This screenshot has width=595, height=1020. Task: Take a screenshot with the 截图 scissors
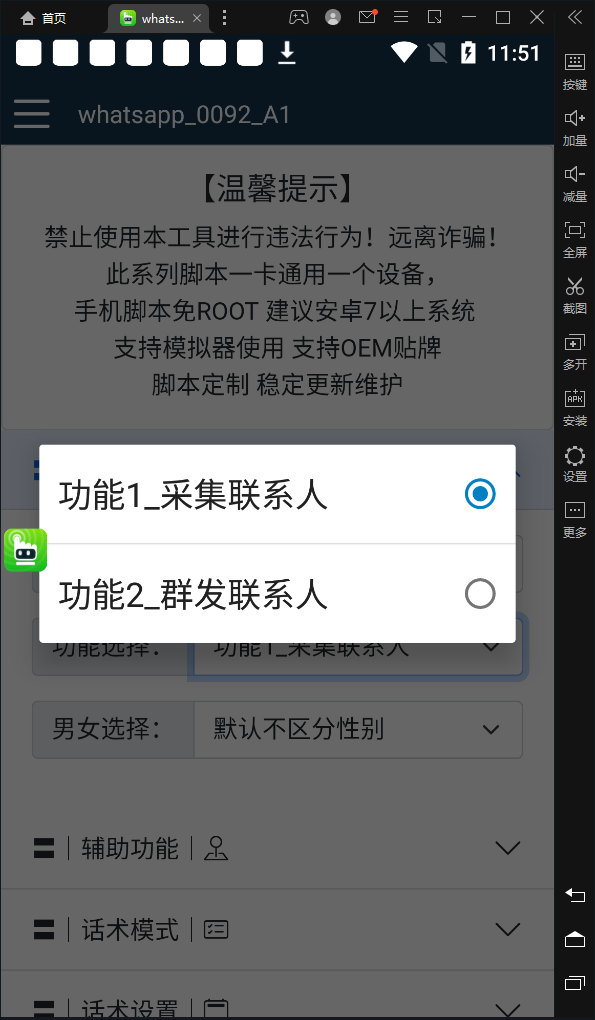point(575,295)
